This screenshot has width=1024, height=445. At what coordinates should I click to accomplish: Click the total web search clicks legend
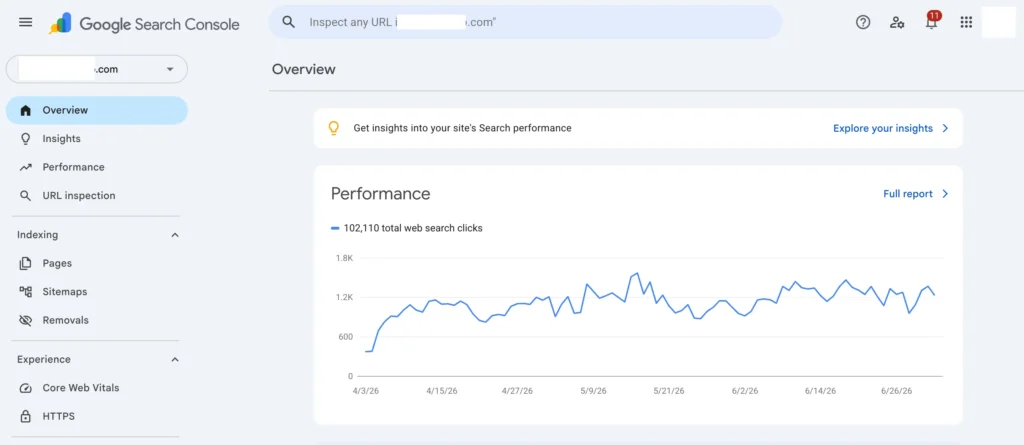click(x=407, y=228)
